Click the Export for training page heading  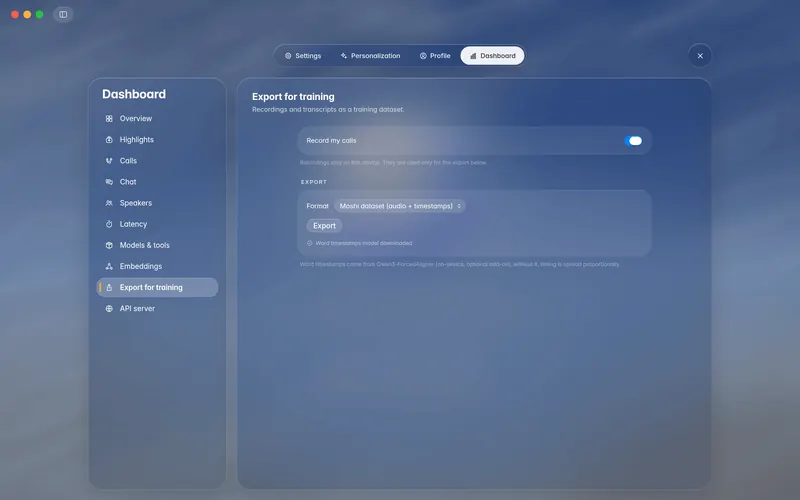point(293,97)
